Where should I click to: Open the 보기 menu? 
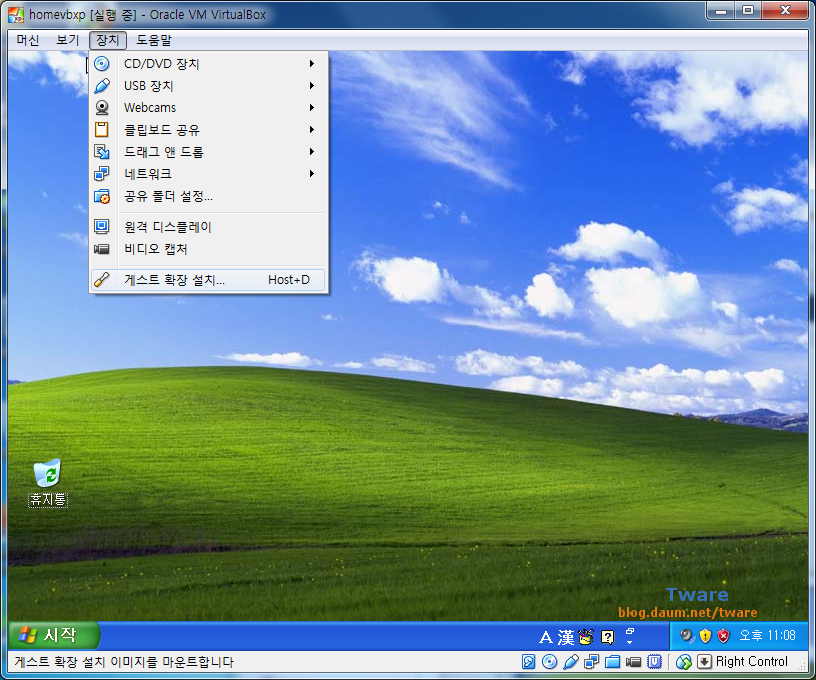click(x=68, y=40)
